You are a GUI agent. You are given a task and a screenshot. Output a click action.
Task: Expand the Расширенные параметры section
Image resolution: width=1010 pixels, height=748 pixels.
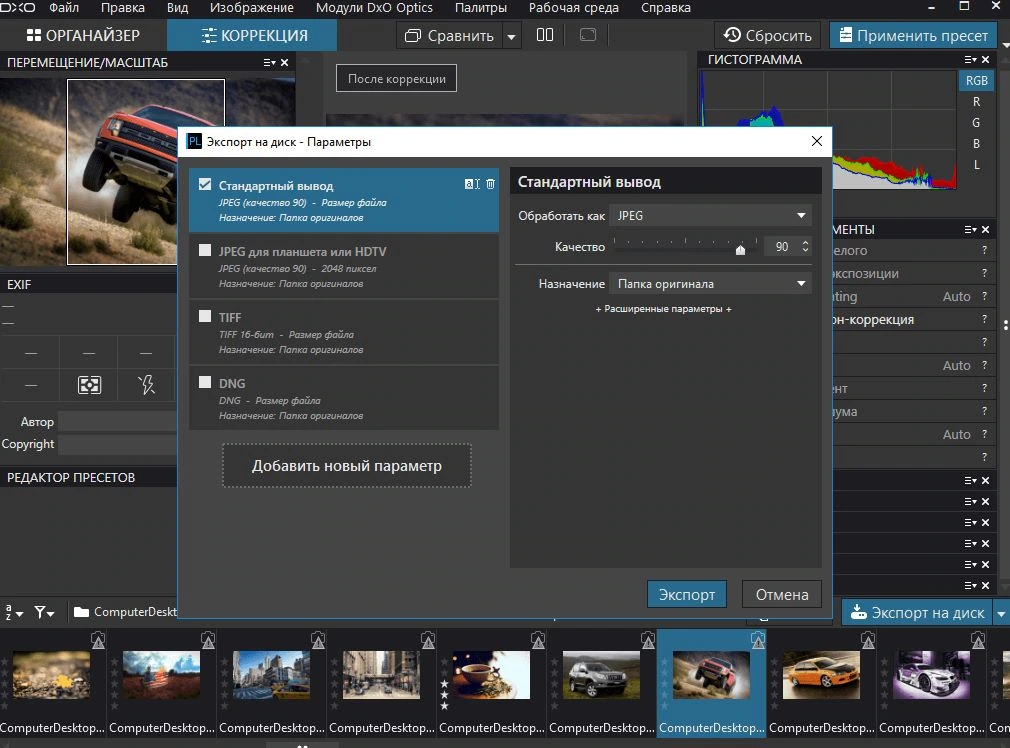click(663, 309)
